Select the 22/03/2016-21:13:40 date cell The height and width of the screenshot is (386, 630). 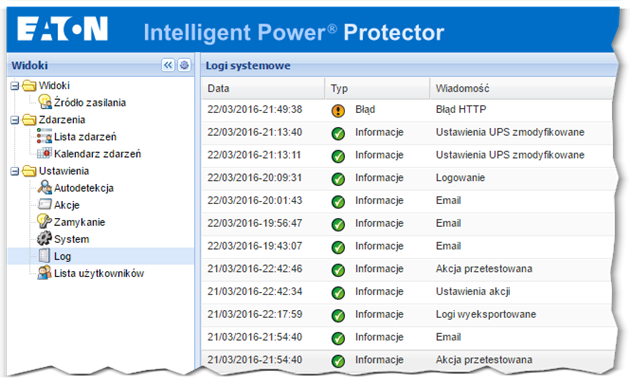click(x=255, y=132)
